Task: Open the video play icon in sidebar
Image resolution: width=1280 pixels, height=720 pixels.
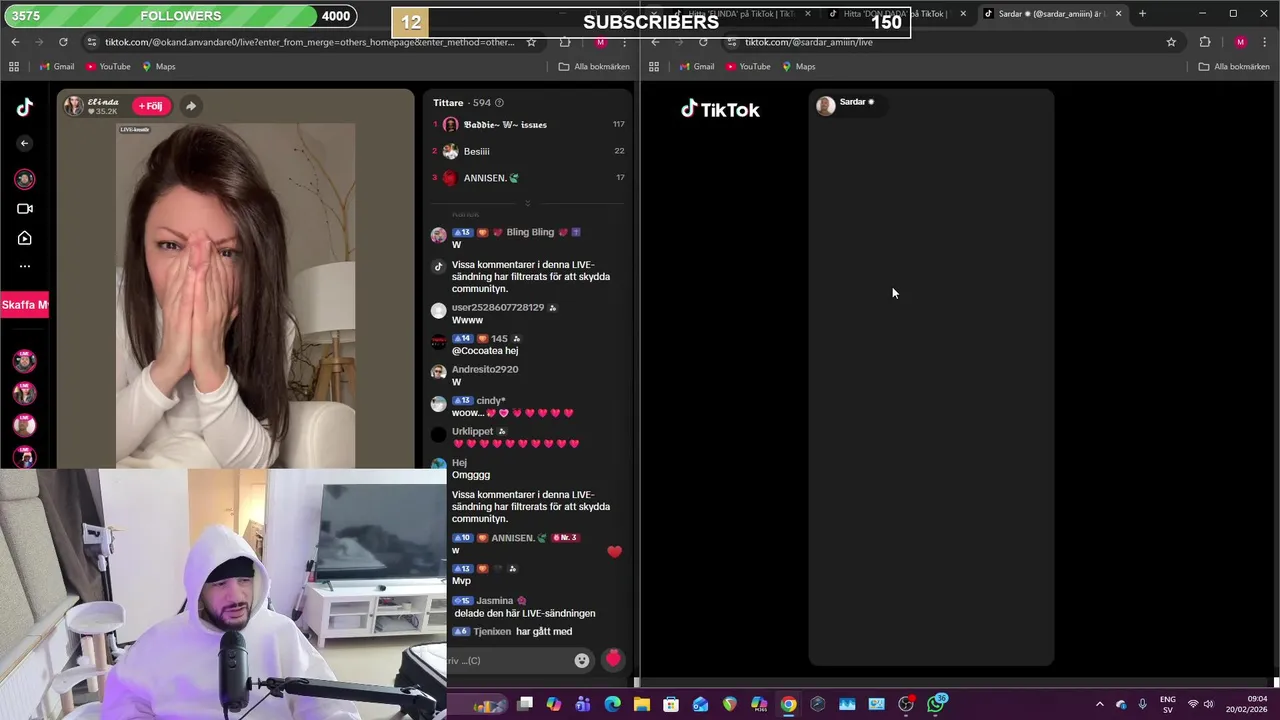Action: tap(25, 238)
